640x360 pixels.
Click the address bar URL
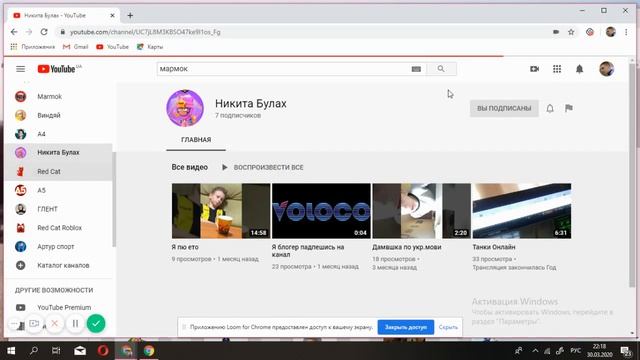[x=145, y=32]
